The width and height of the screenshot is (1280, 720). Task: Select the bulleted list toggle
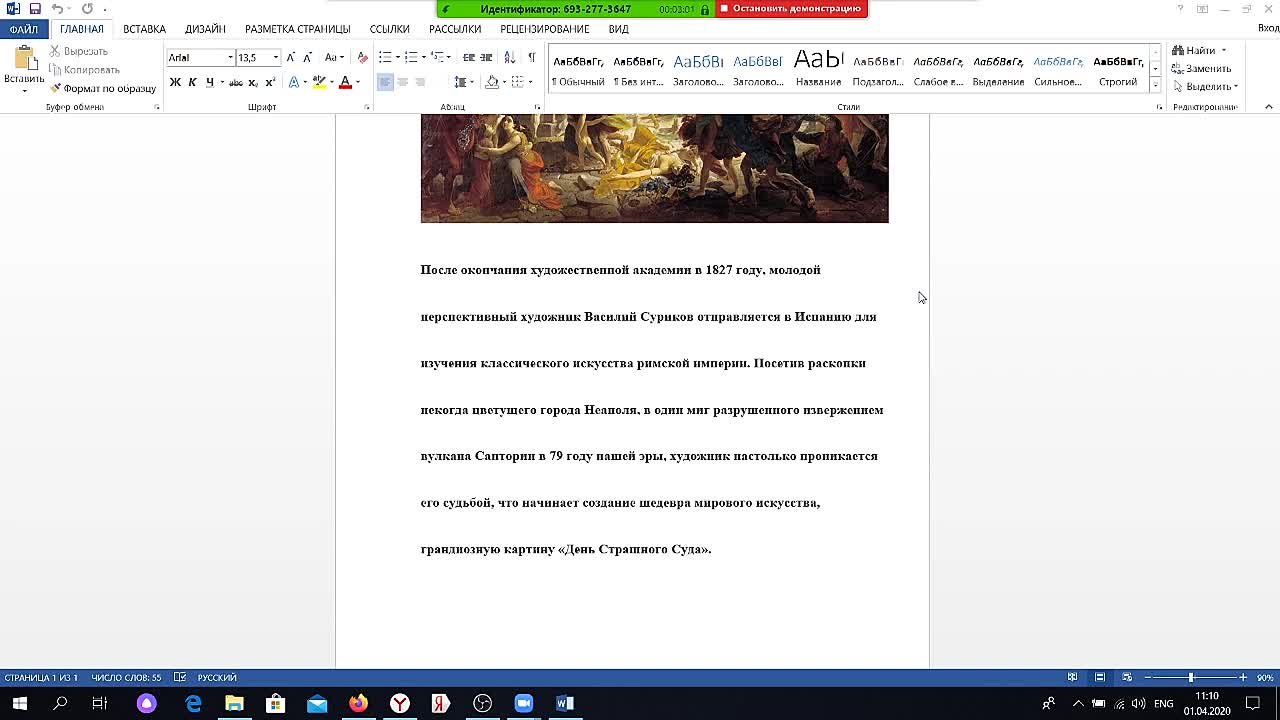coord(386,58)
